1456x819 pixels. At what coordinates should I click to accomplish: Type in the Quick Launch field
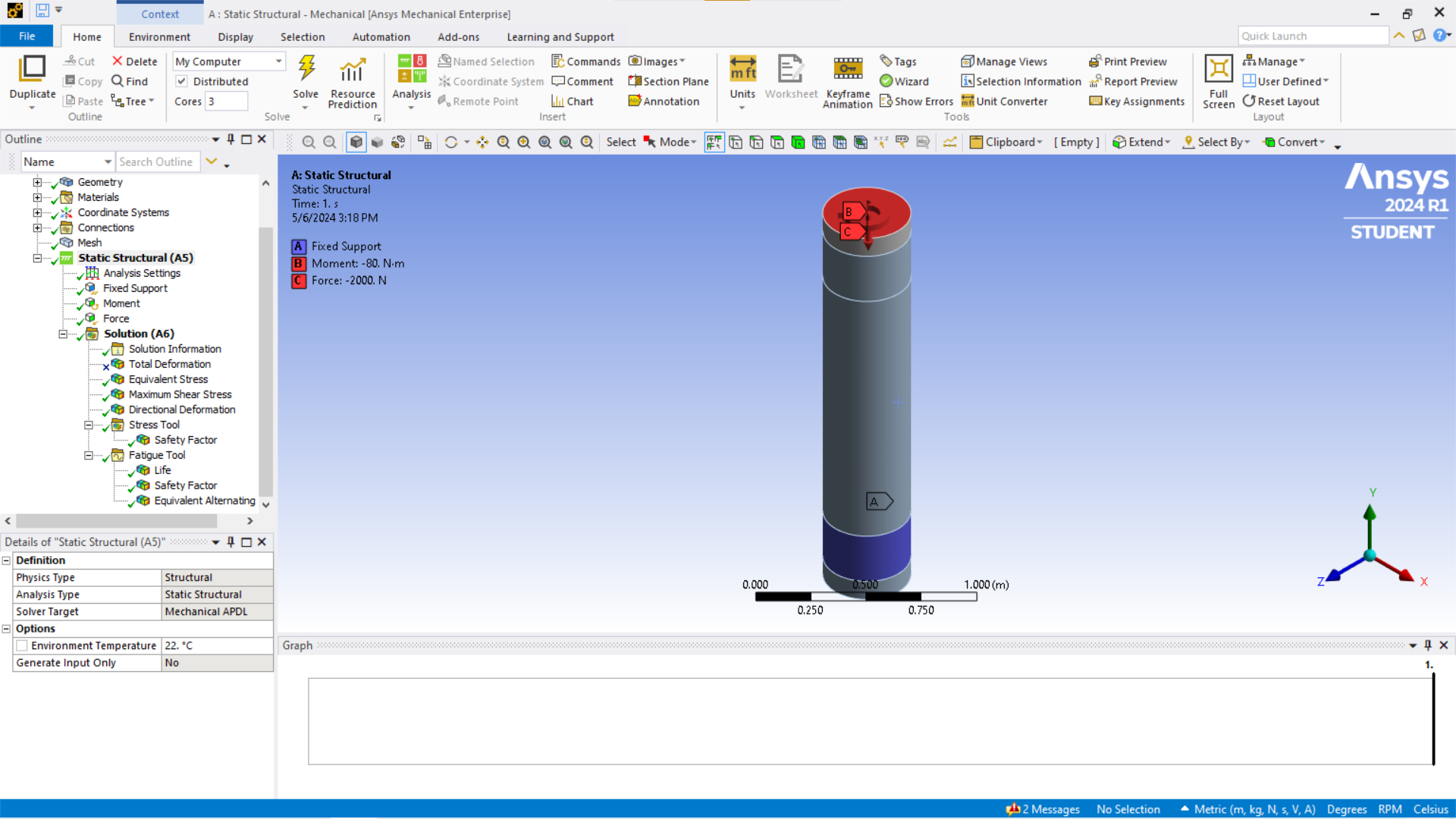point(1312,36)
